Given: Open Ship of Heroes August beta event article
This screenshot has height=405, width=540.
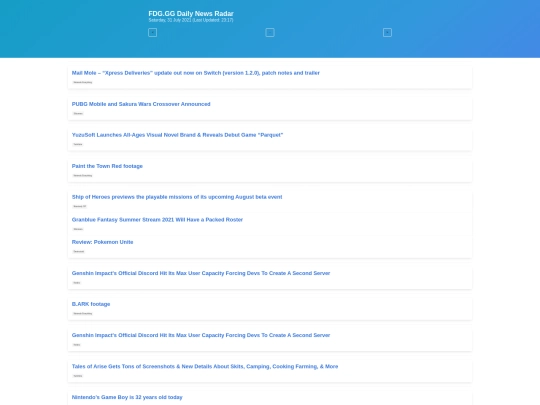Looking at the screenshot, I should 177,197.
